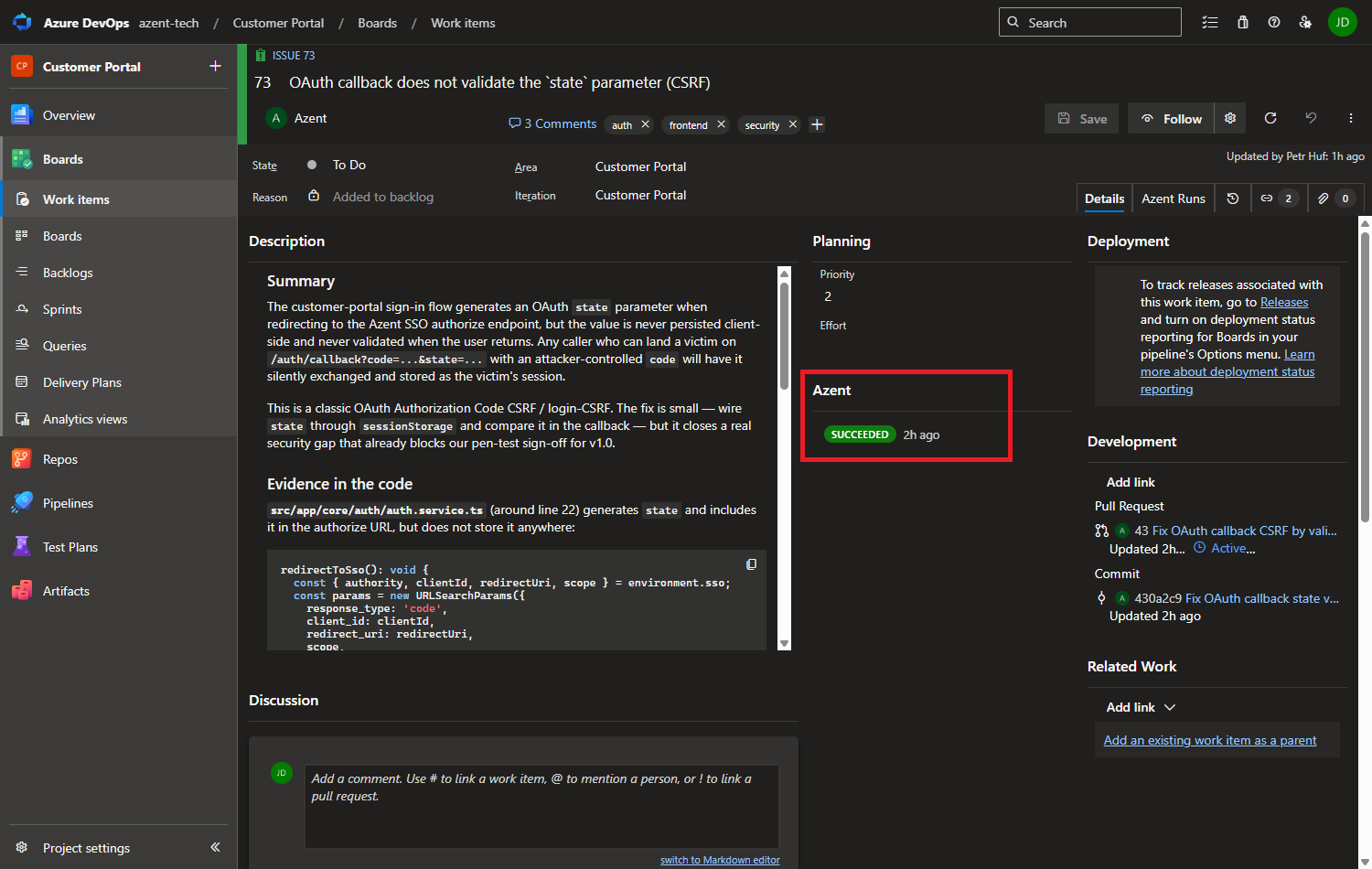Viewport: 1372px width, 869px height.
Task: Remove the security tag
Action: pyautogui.click(x=792, y=124)
